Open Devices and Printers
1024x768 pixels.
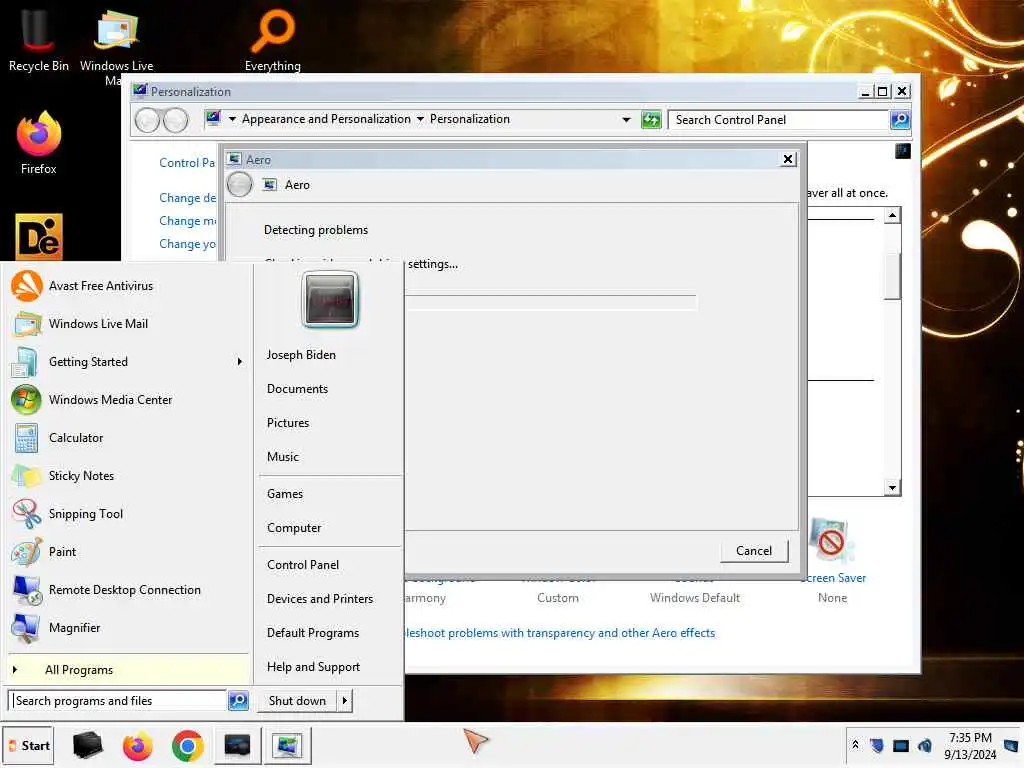(x=320, y=600)
